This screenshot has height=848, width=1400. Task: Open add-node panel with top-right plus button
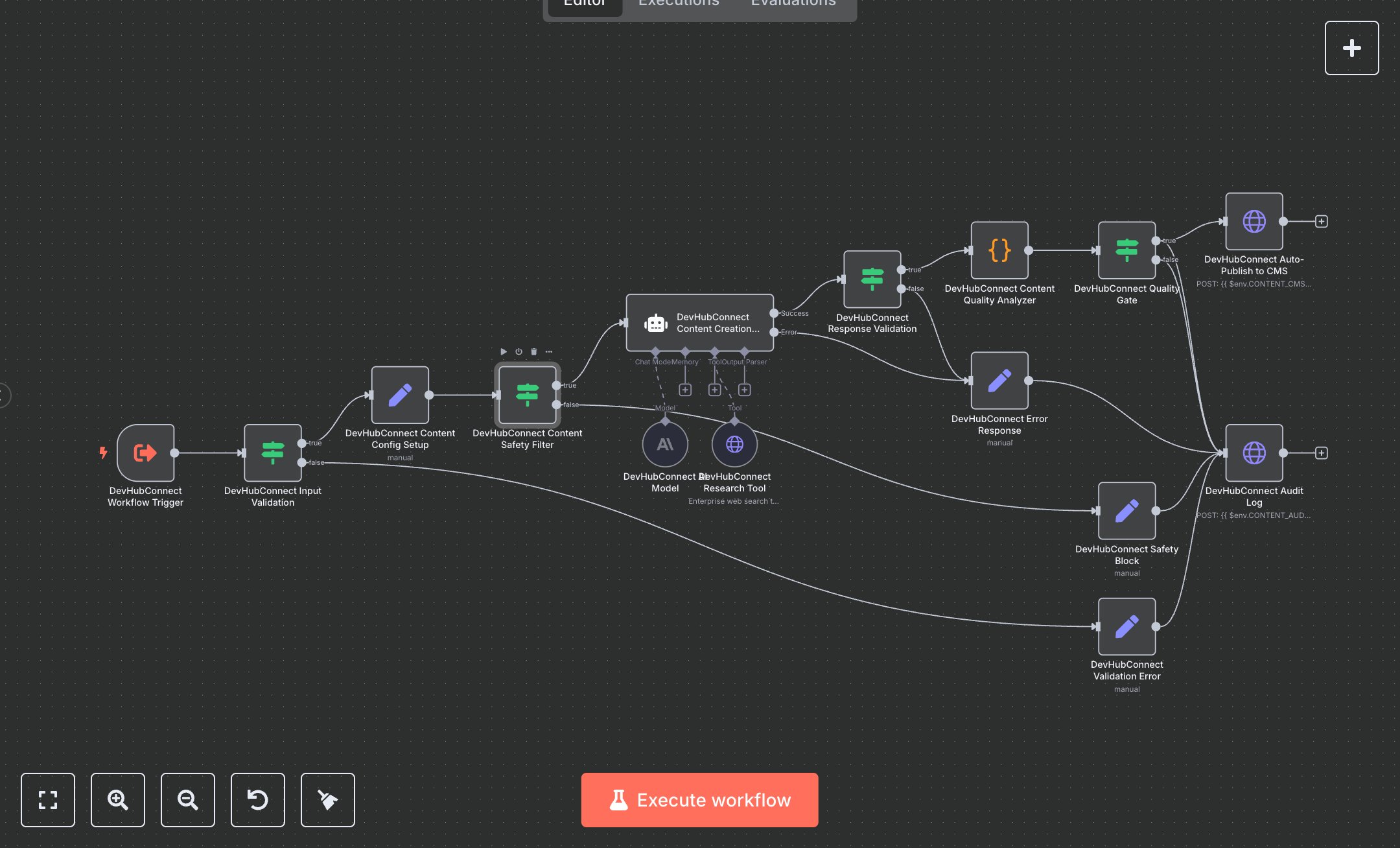1351,48
